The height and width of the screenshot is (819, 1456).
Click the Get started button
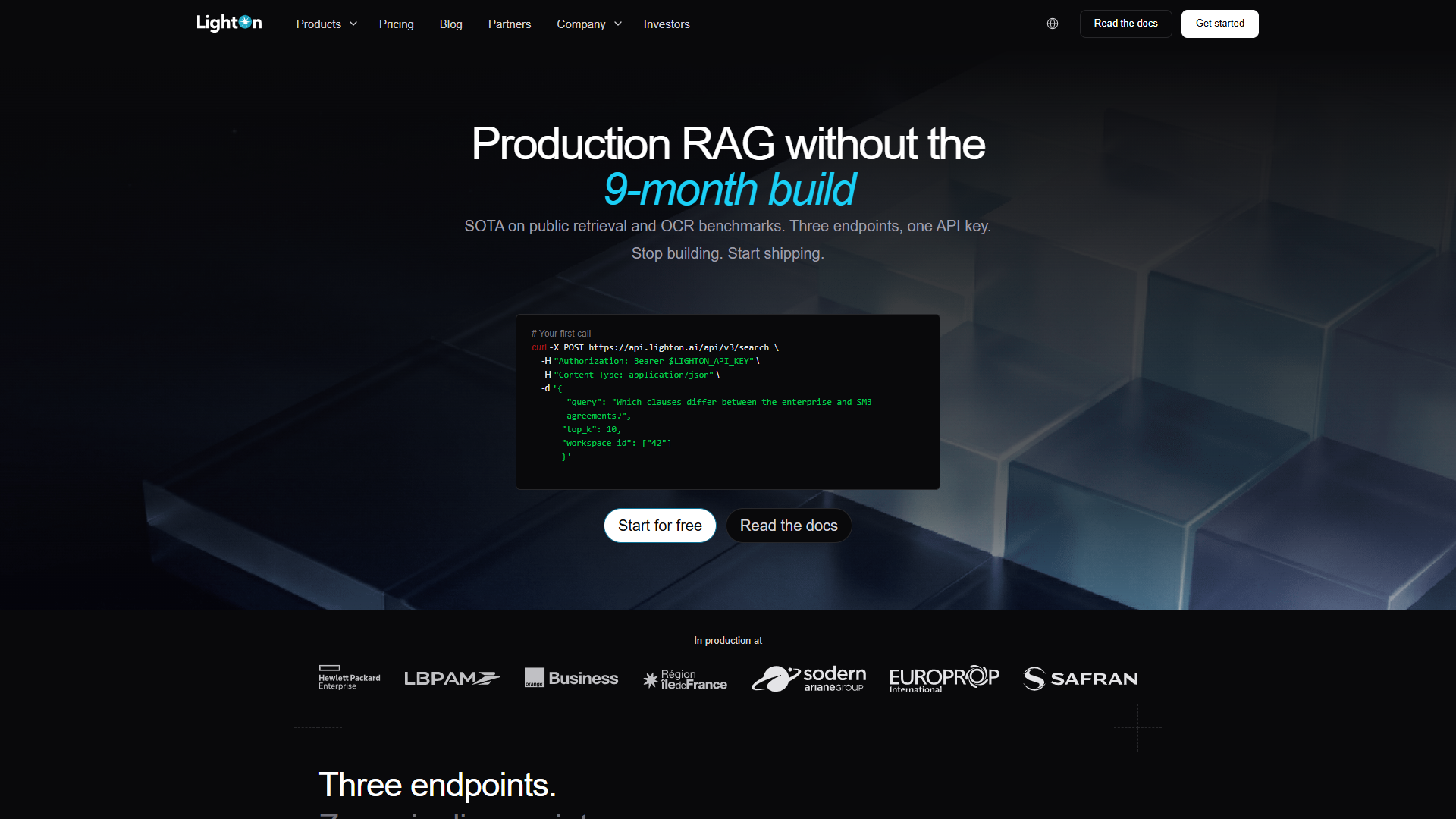pyautogui.click(x=1219, y=24)
